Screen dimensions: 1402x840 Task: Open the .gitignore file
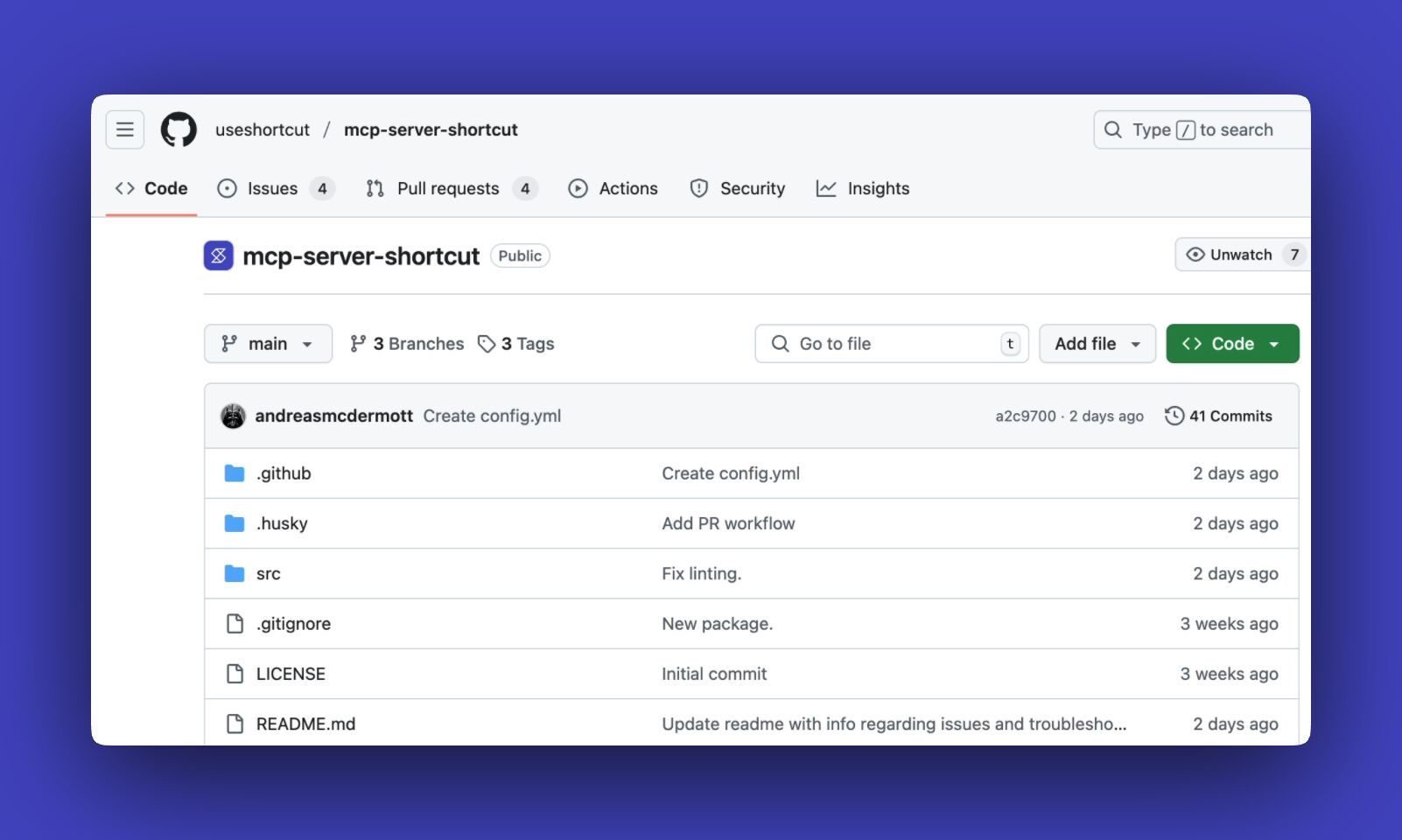(x=293, y=624)
